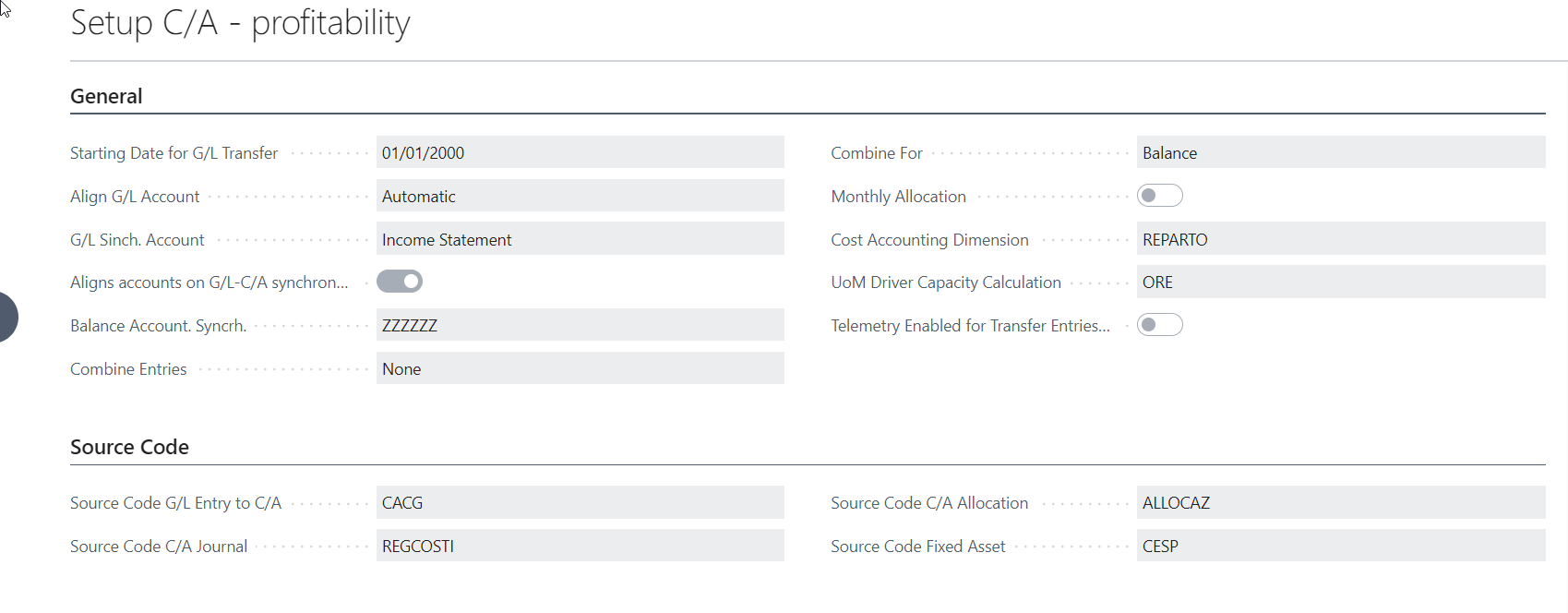The height and width of the screenshot is (613, 1568).
Task: Click the Source Code C/A Allocation field
Action: (1340, 502)
